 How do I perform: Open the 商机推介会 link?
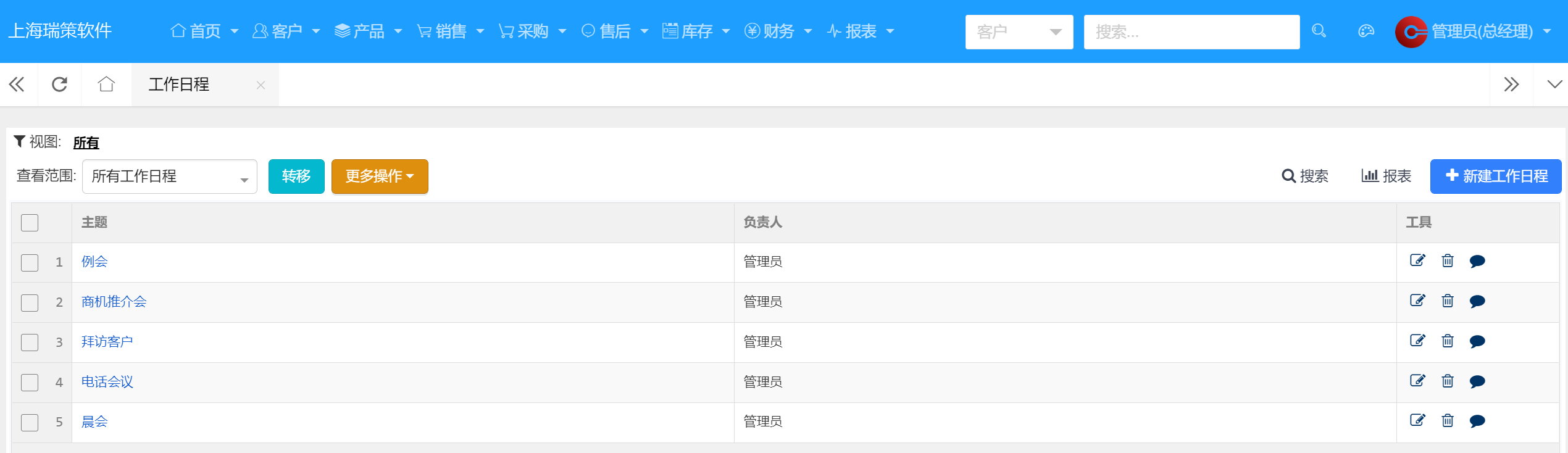[x=114, y=302]
